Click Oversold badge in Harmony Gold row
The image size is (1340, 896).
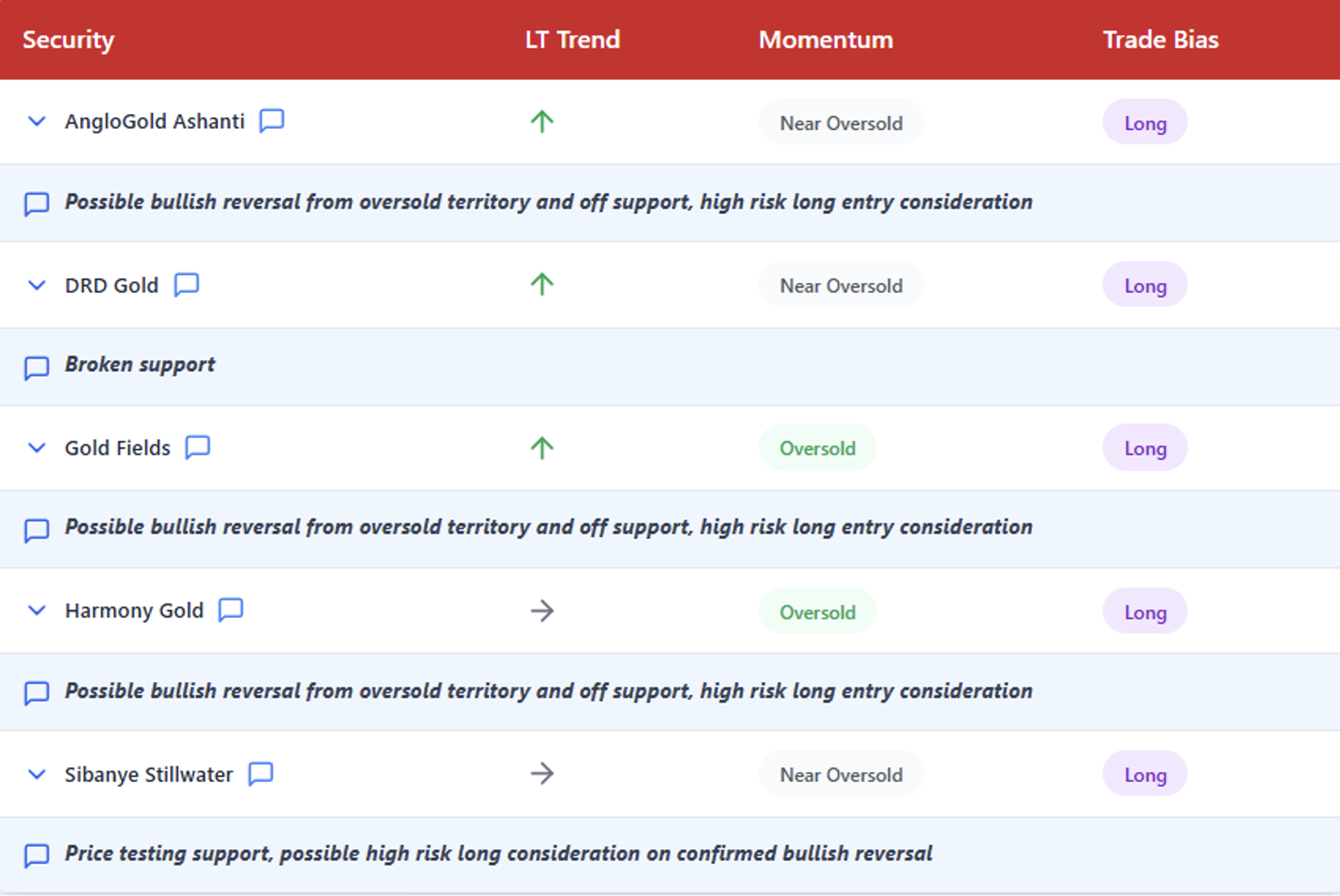pyautogui.click(x=817, y=612)
